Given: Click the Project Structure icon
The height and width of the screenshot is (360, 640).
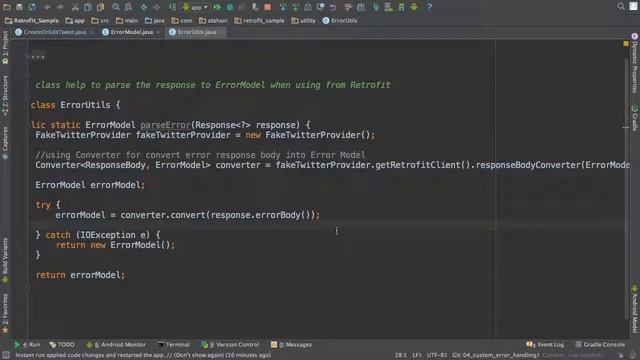Looking at the screenshot, I should point(361,7).
